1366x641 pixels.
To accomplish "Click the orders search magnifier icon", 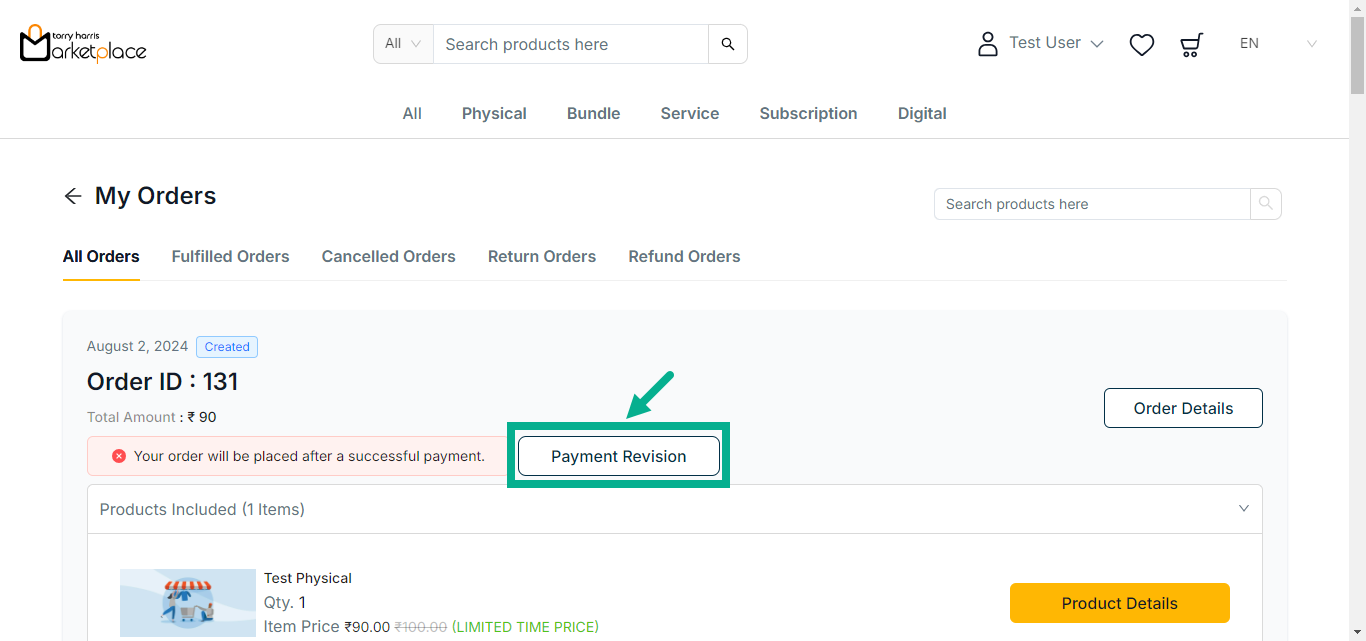I will click(1265, 204).
